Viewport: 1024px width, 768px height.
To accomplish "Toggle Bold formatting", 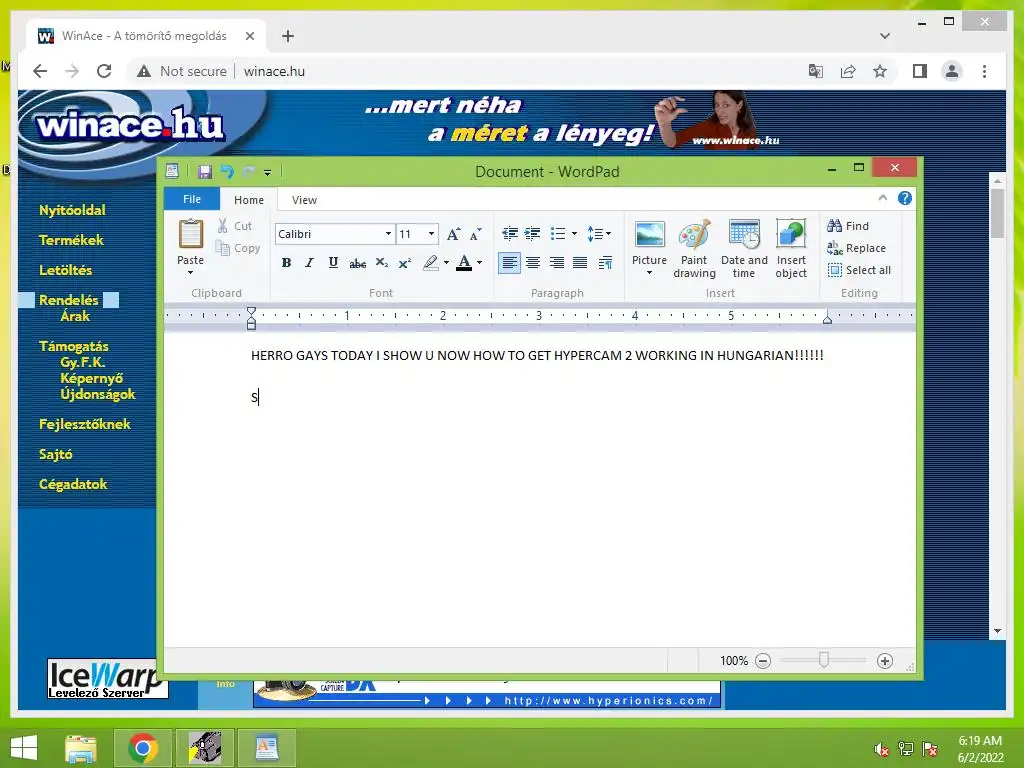I will pyautogui.click(x=286, y=263).
